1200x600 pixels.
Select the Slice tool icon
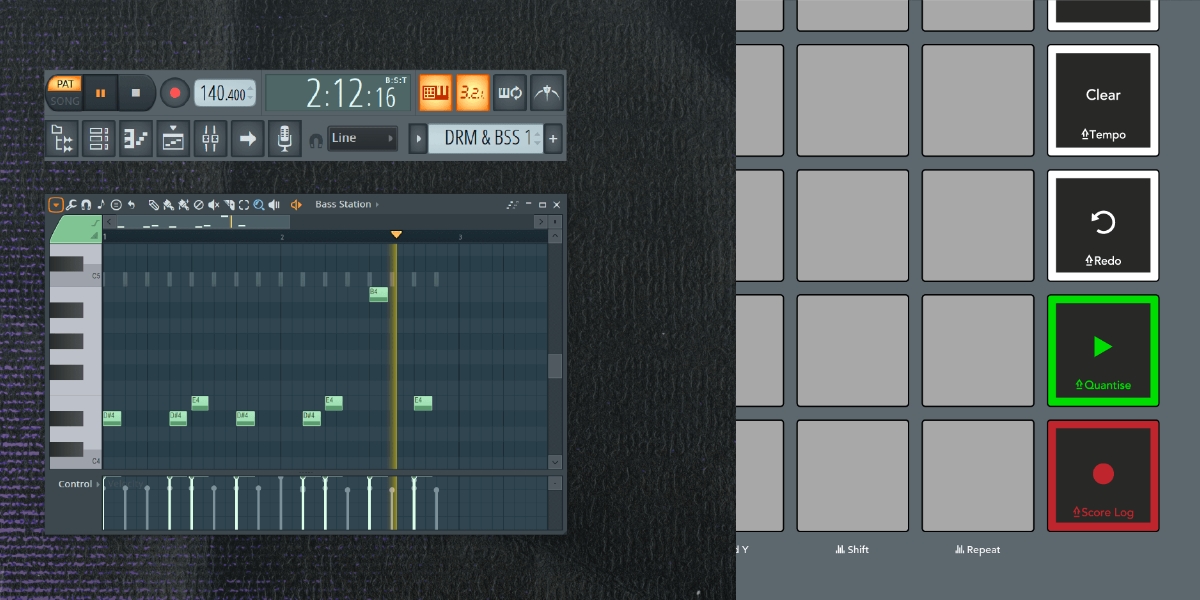(x=228, y=204)
